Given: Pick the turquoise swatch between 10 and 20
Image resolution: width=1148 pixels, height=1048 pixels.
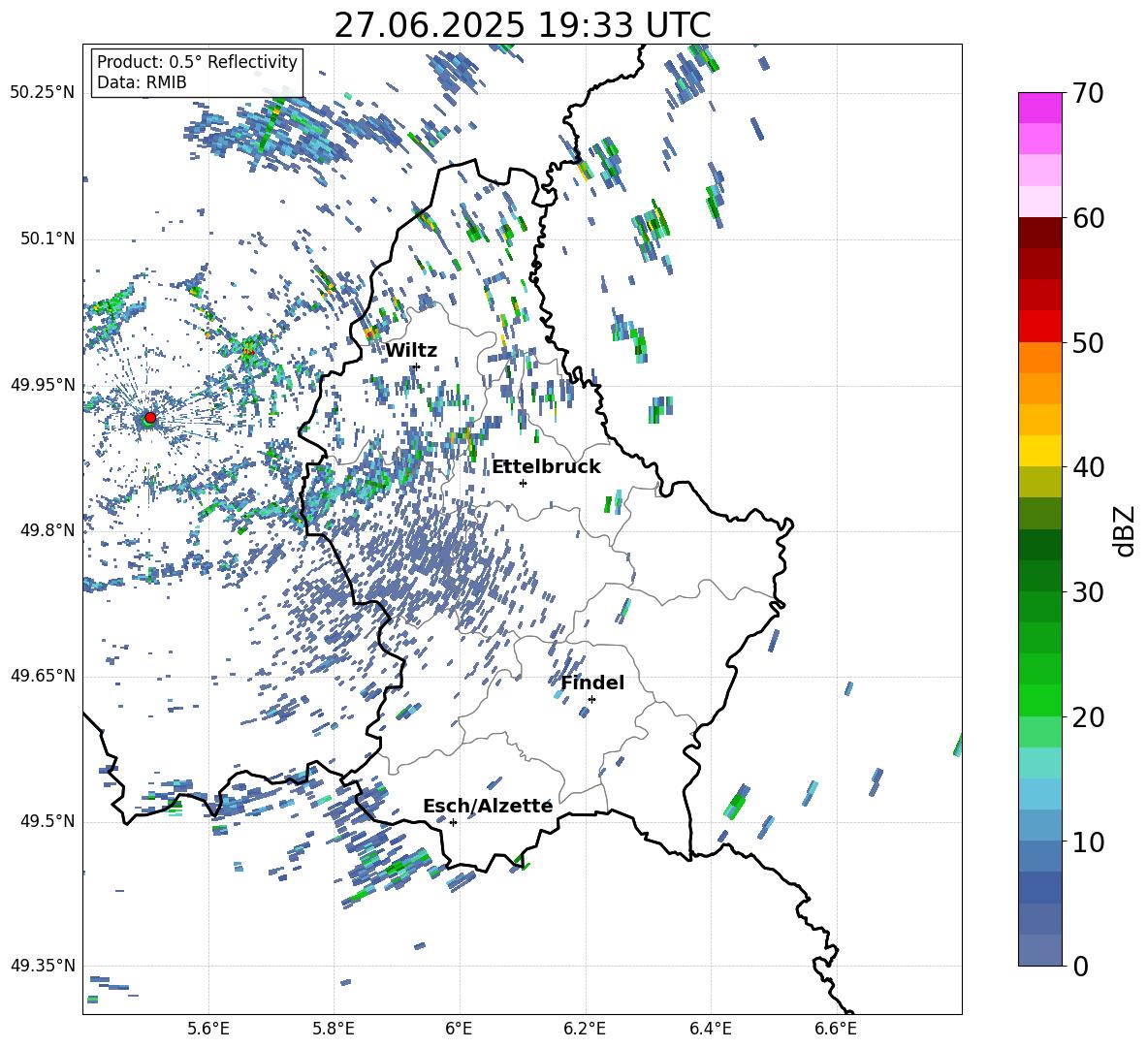Looking at the screenshot, I should [1040, 763].
